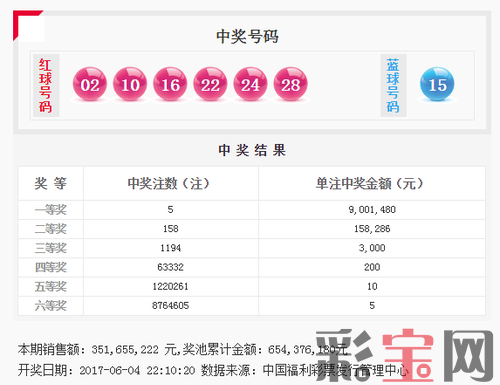Select the 一等奖 row label
Viewport: 500px width, 385px height.
[x=51, y=210]
